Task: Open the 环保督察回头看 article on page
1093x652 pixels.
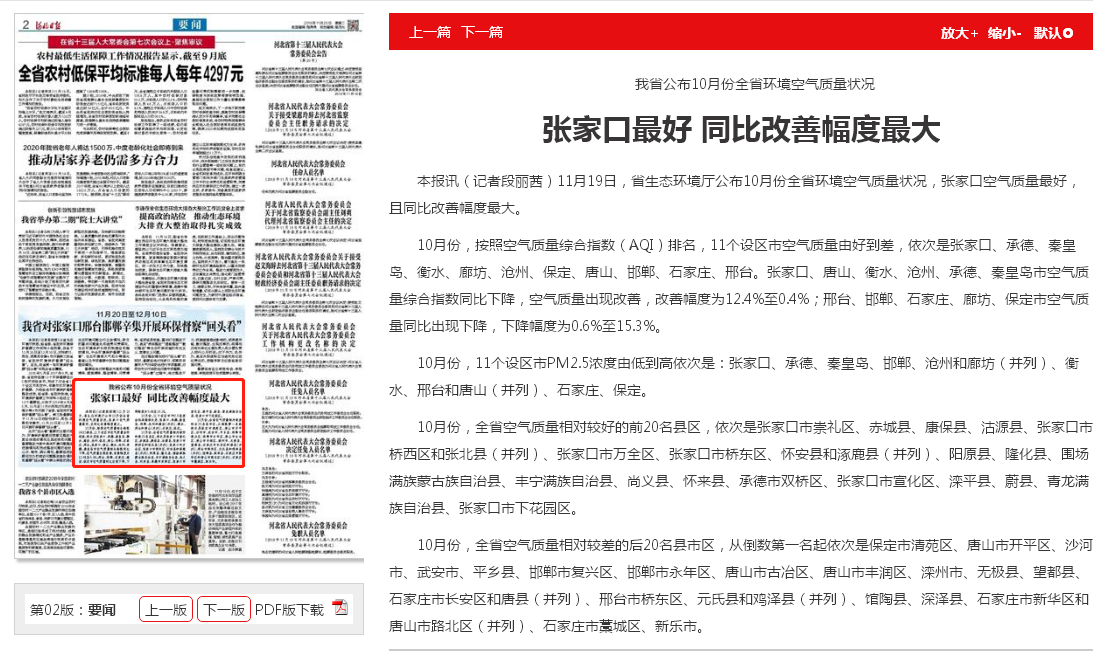Action: [x=132, y=326]
